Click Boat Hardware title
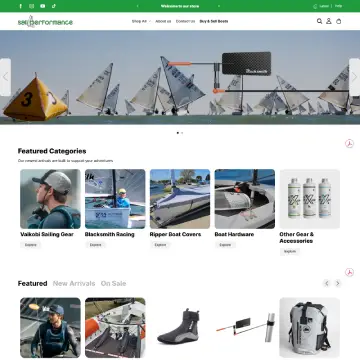Viewport: 360px width, 360px height. click(234, 234)
